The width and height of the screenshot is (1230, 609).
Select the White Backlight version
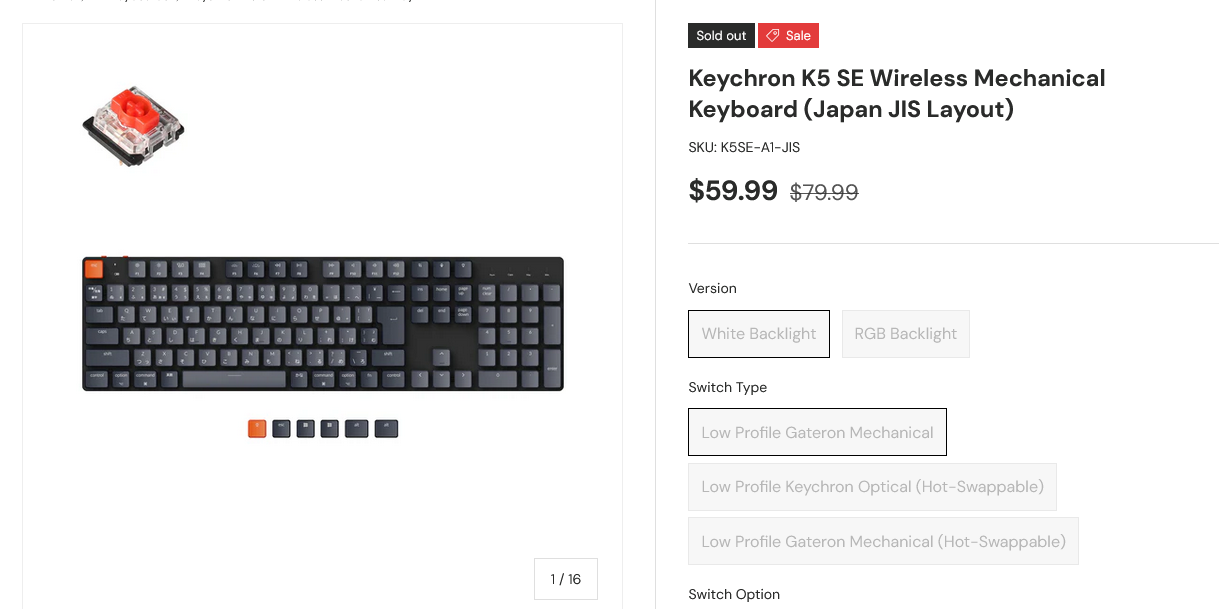759,334
